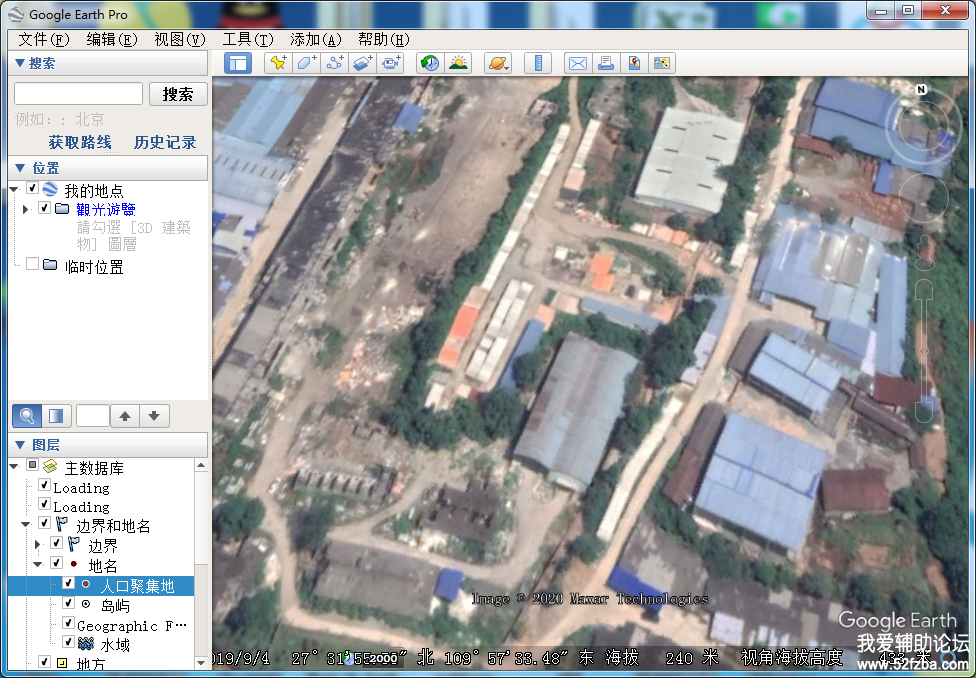Click 获取路线 directions link
This screenshot has width=976, height=678.
click(80, 143)
